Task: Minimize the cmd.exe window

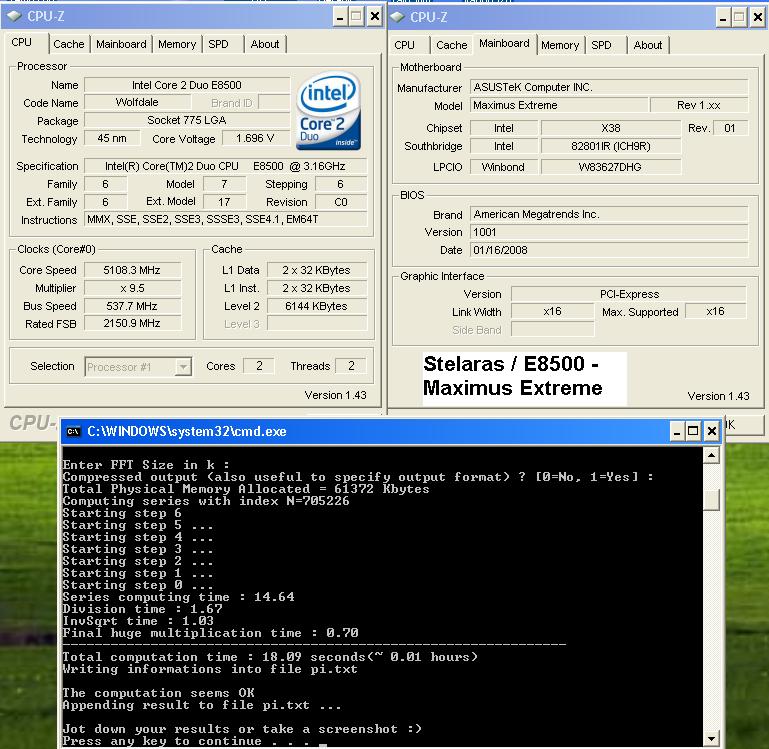Action: pyautogui.click(x=677, y=432)
